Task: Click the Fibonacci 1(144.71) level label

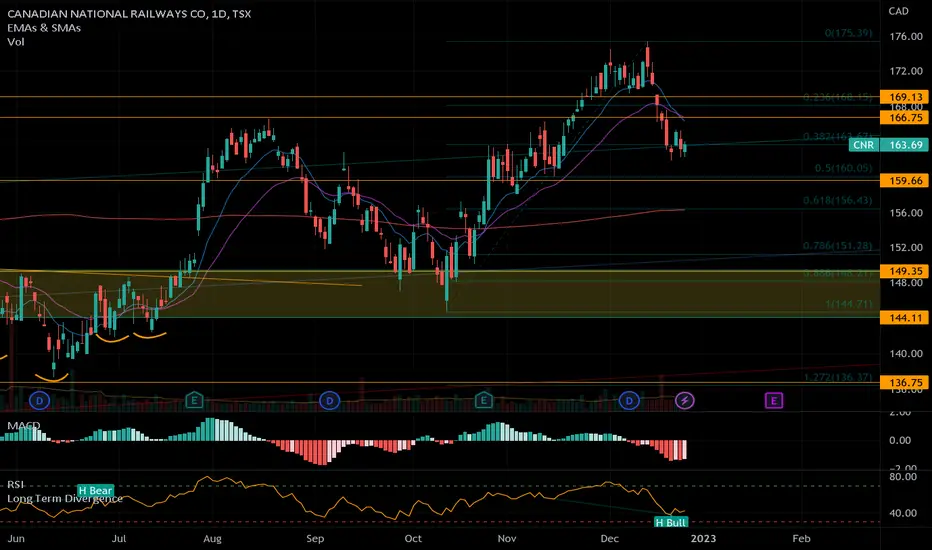Action: click(x=849, y=304)
